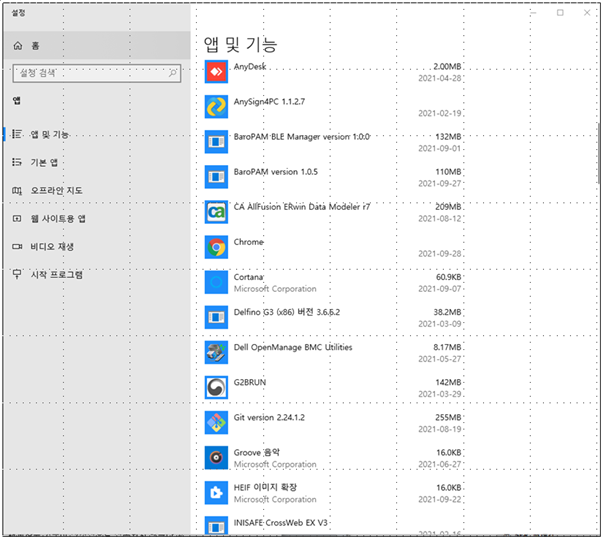Click the AnyDesk app icon
Viewport: 603px width, 540px height.
coord(216,72)
